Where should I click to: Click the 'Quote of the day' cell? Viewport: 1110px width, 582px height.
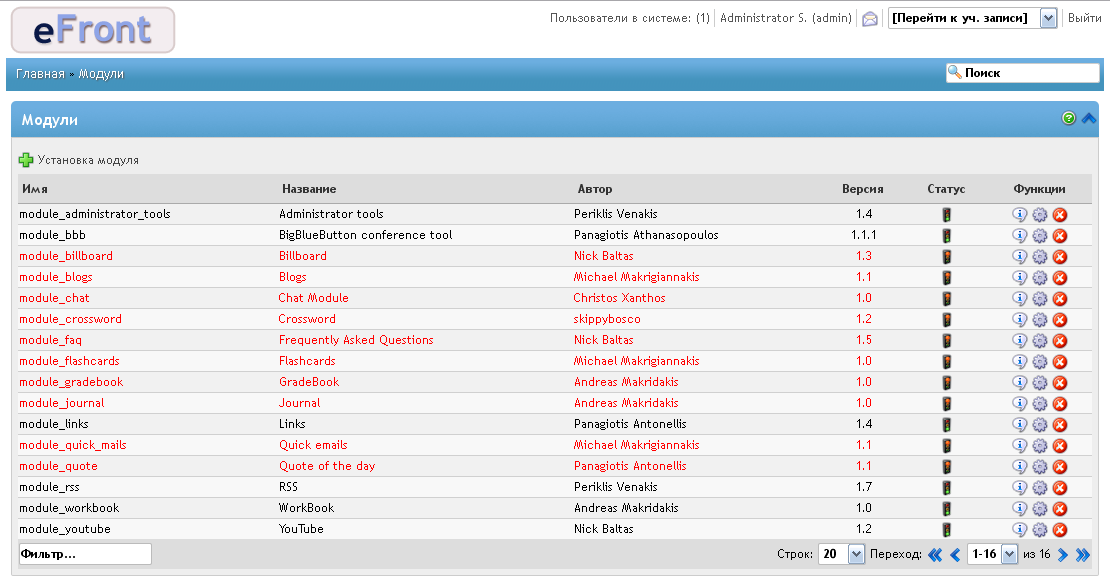point(327,466)
